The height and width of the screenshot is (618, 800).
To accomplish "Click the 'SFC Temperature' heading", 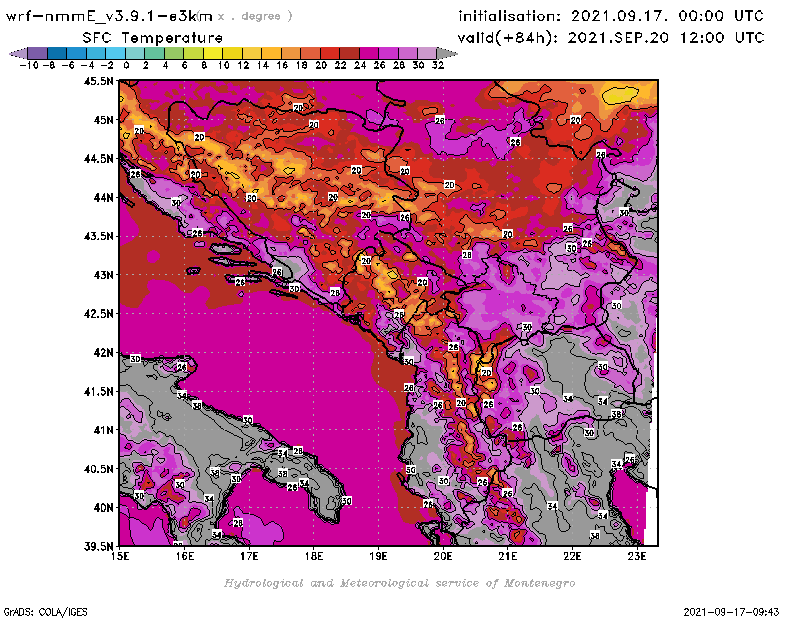I will (x=153, y=38).
